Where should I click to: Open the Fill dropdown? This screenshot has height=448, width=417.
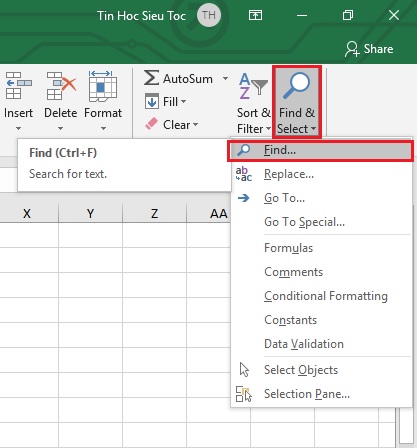183,101
